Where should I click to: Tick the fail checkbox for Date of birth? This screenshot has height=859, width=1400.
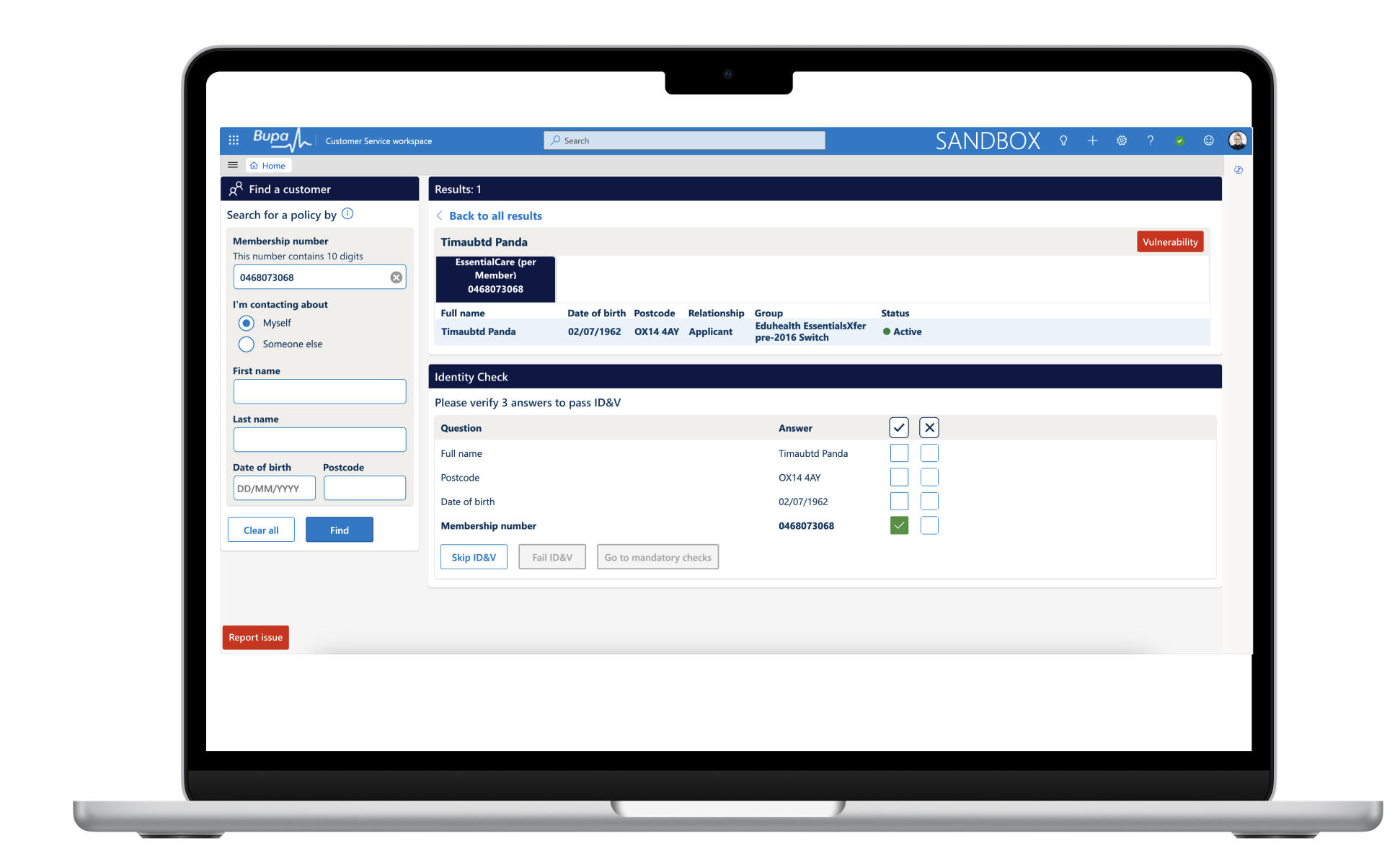point(929,502)
